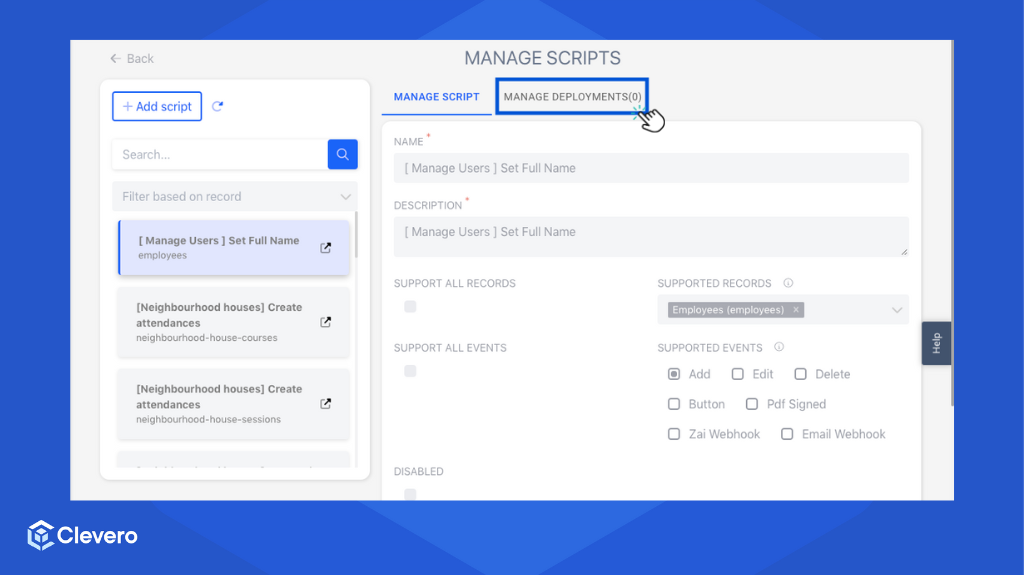Click the Add script button
Viewport: 1024px width, 575px height.
157,106
